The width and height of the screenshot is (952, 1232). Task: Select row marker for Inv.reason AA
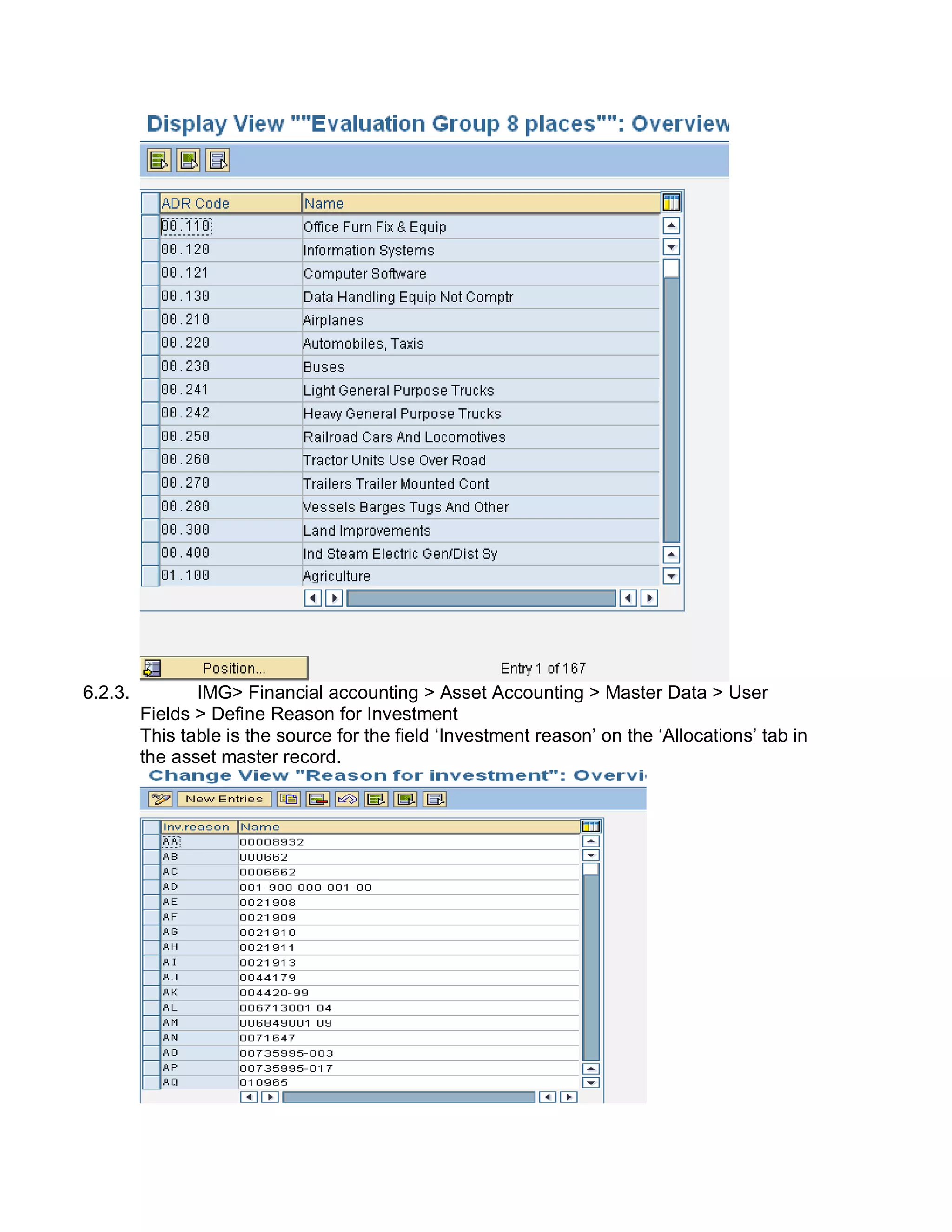tap(151, 841)
